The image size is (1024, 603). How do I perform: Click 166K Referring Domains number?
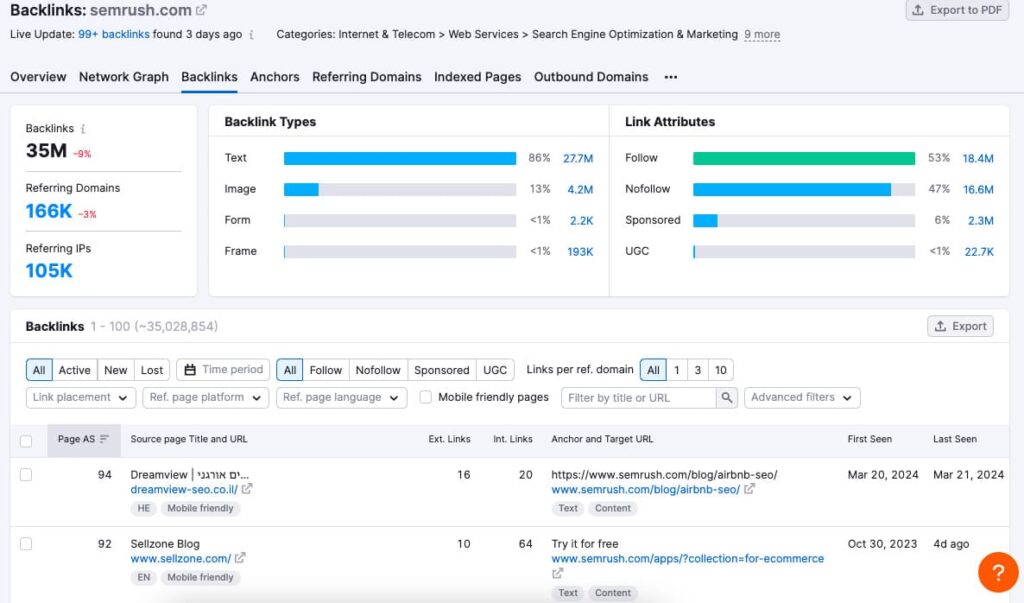[49, 211]
